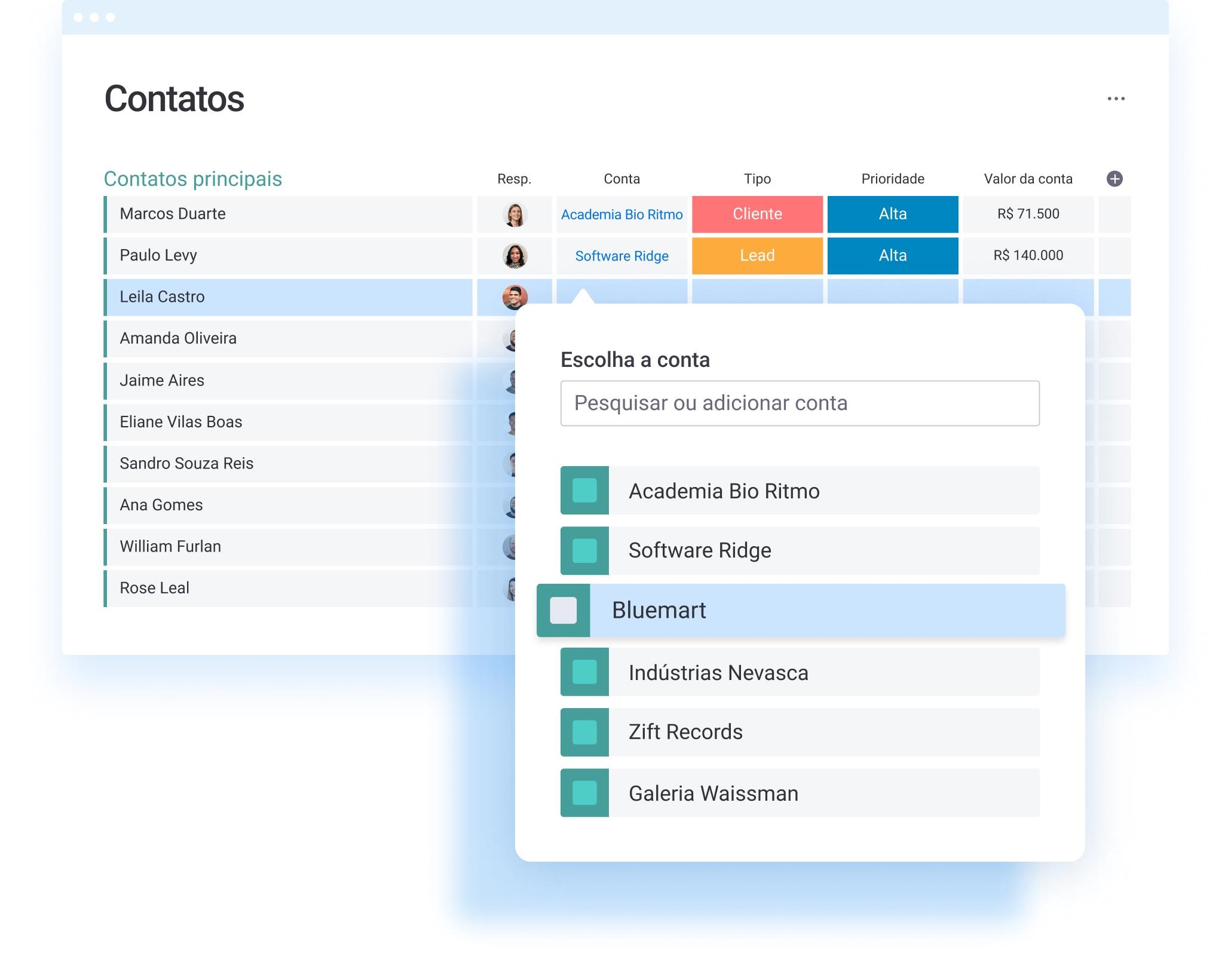Click the Software Ridge icon
This screenshot has height=980, width=1231.
click(584, 550)
